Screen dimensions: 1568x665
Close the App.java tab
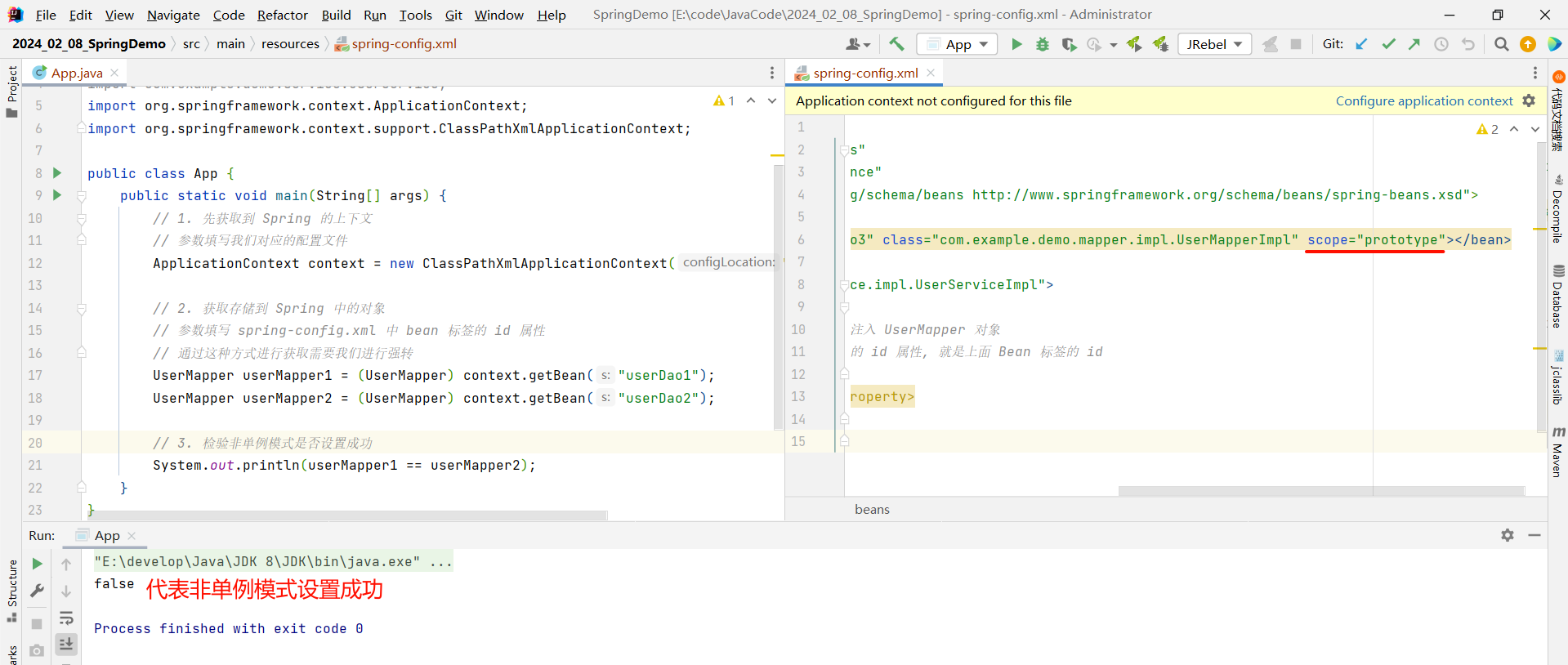(x=114, y=73)
